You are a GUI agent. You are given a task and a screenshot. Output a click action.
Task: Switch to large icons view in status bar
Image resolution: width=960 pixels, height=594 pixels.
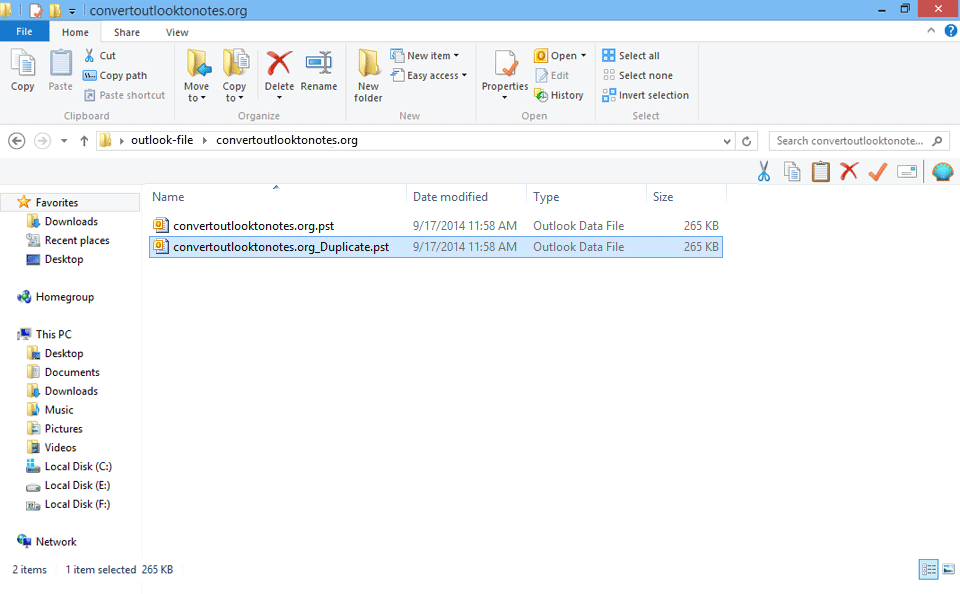point(948,569)
